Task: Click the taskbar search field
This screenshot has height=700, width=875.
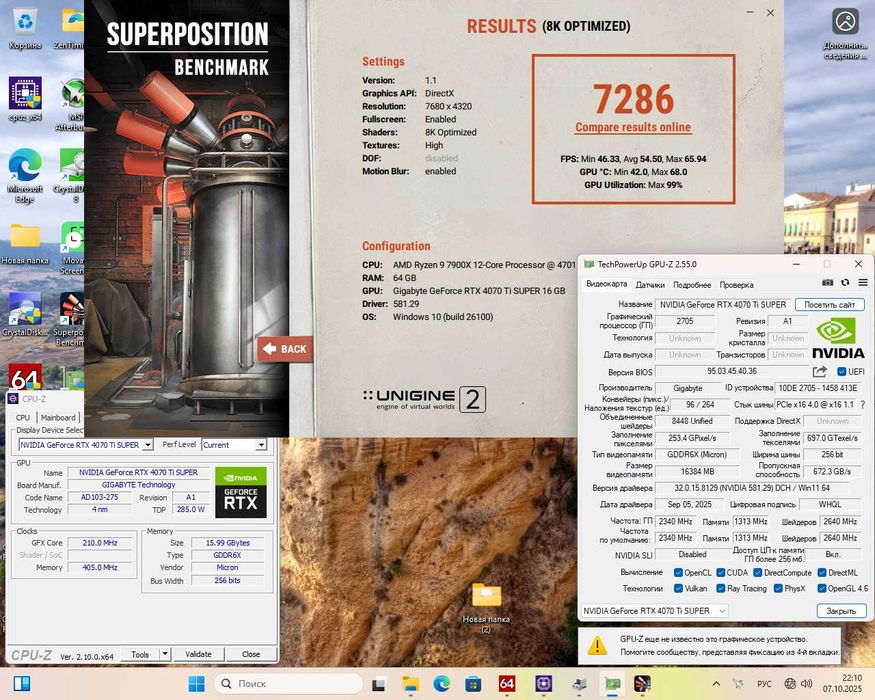Action: click(289, 683)
